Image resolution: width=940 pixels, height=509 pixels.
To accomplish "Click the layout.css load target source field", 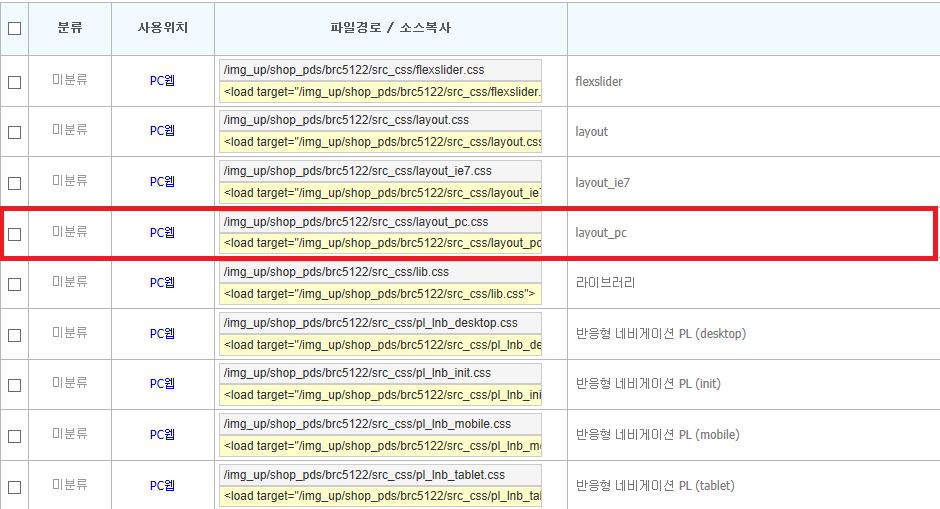I will click(381, 142).
